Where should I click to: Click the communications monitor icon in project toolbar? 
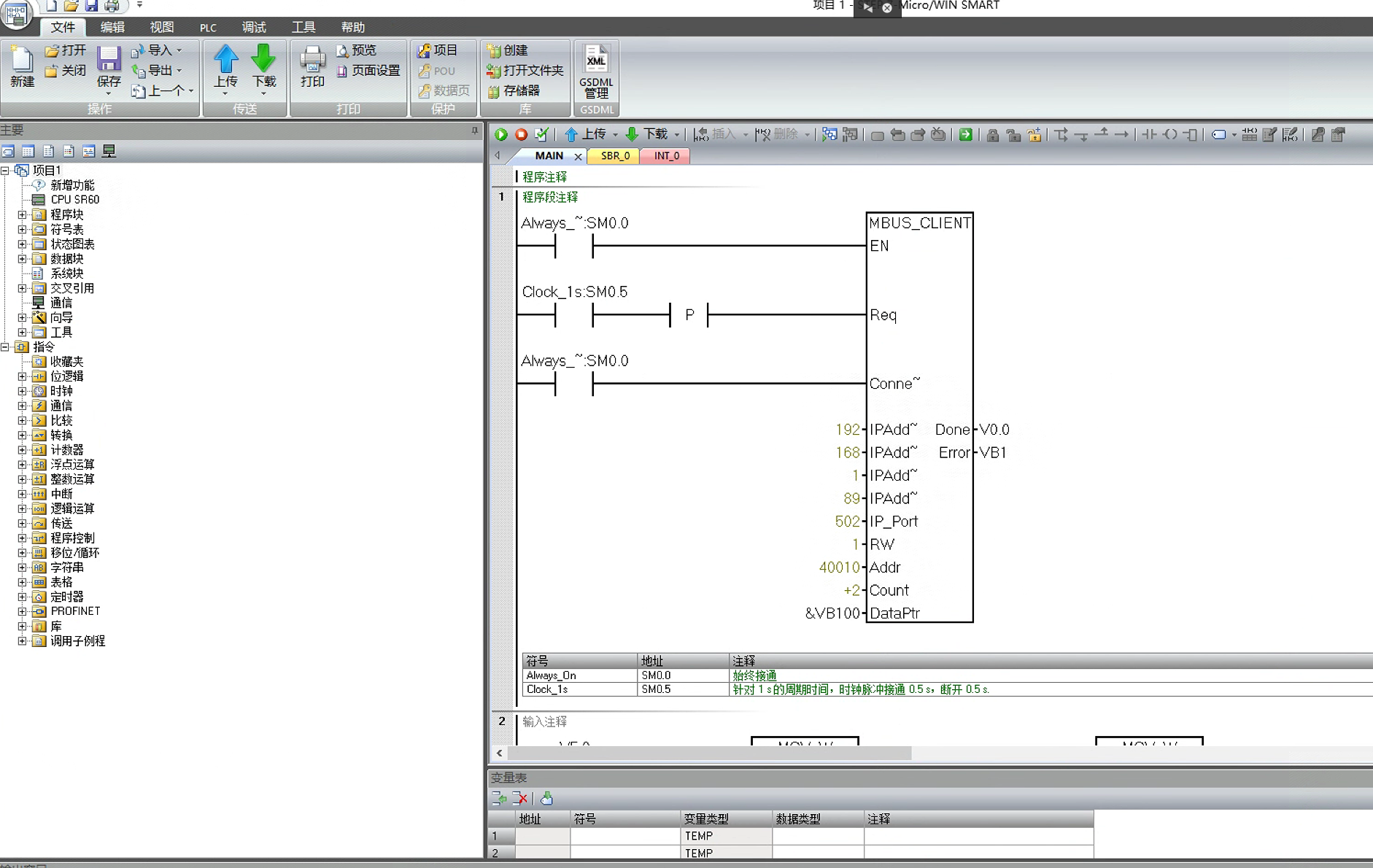[x=109, y=151]
